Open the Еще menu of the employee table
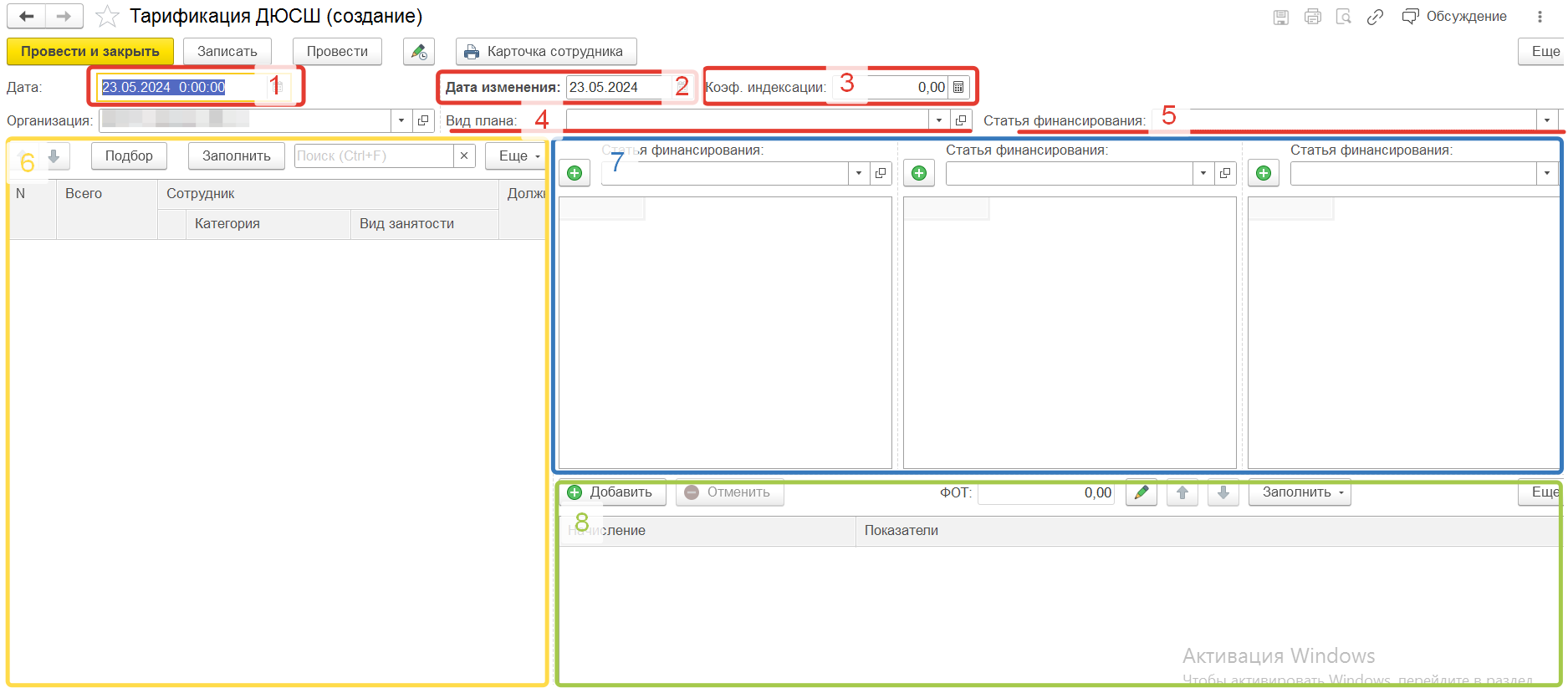 (x=518, y=155)
